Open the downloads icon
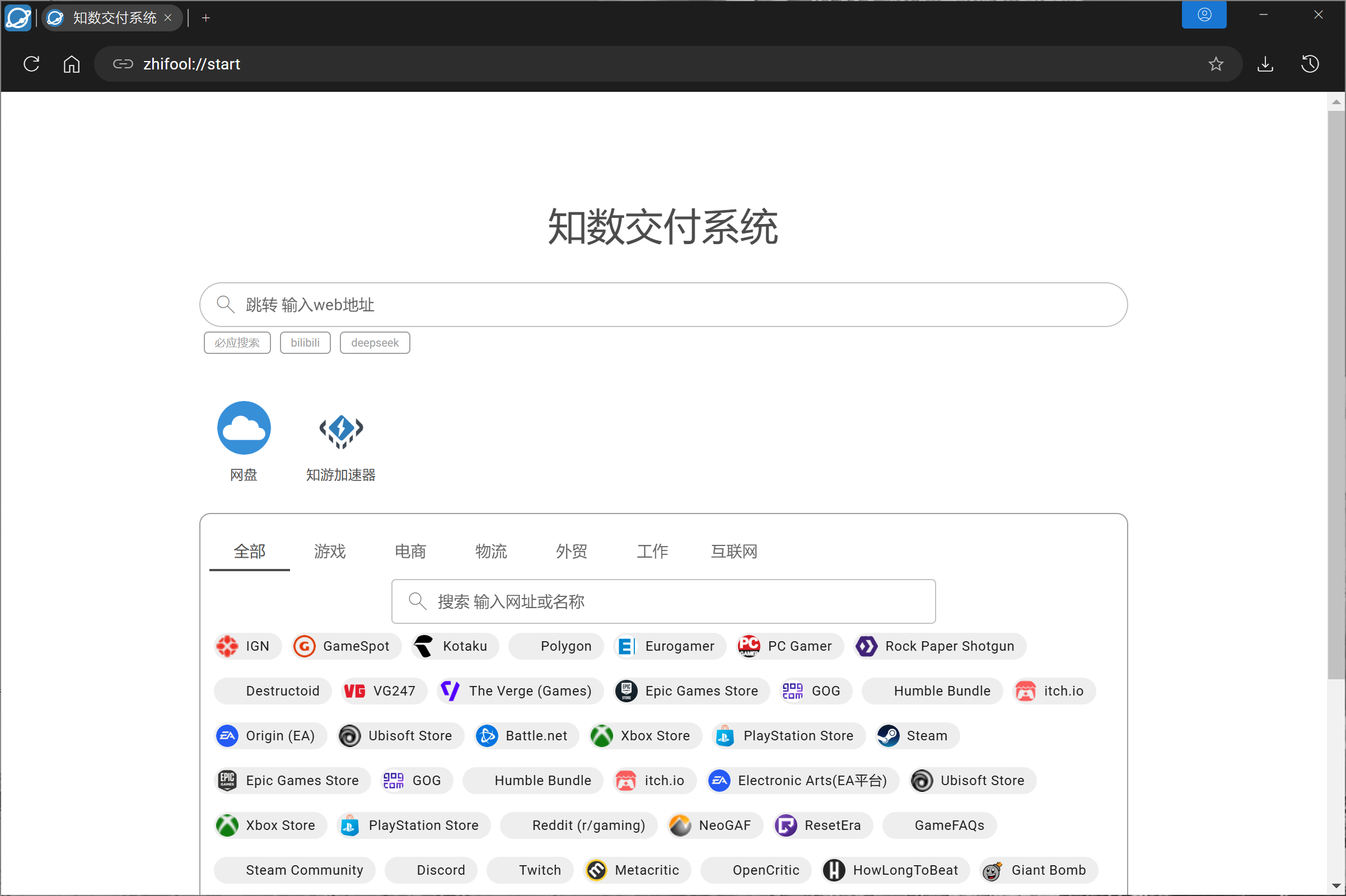 click(x=1265, y=63)
